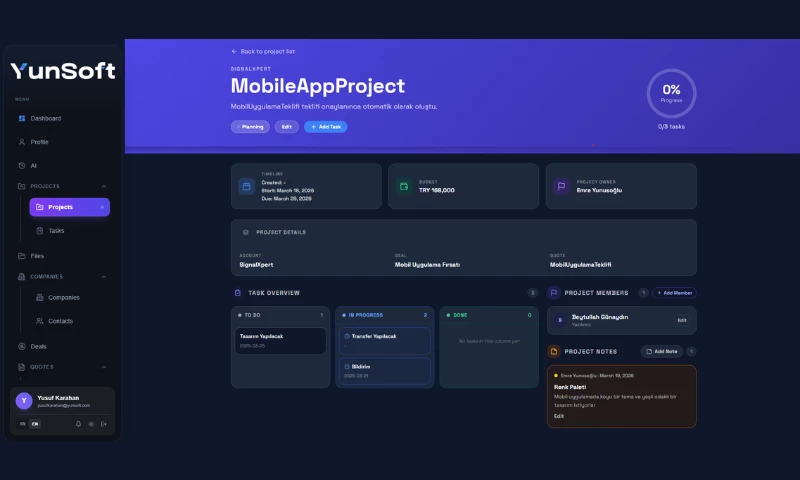Click the SignalXpert account value
Image resolution: width=800 pixels, height=480 pixels.
(x=256, y=265)
